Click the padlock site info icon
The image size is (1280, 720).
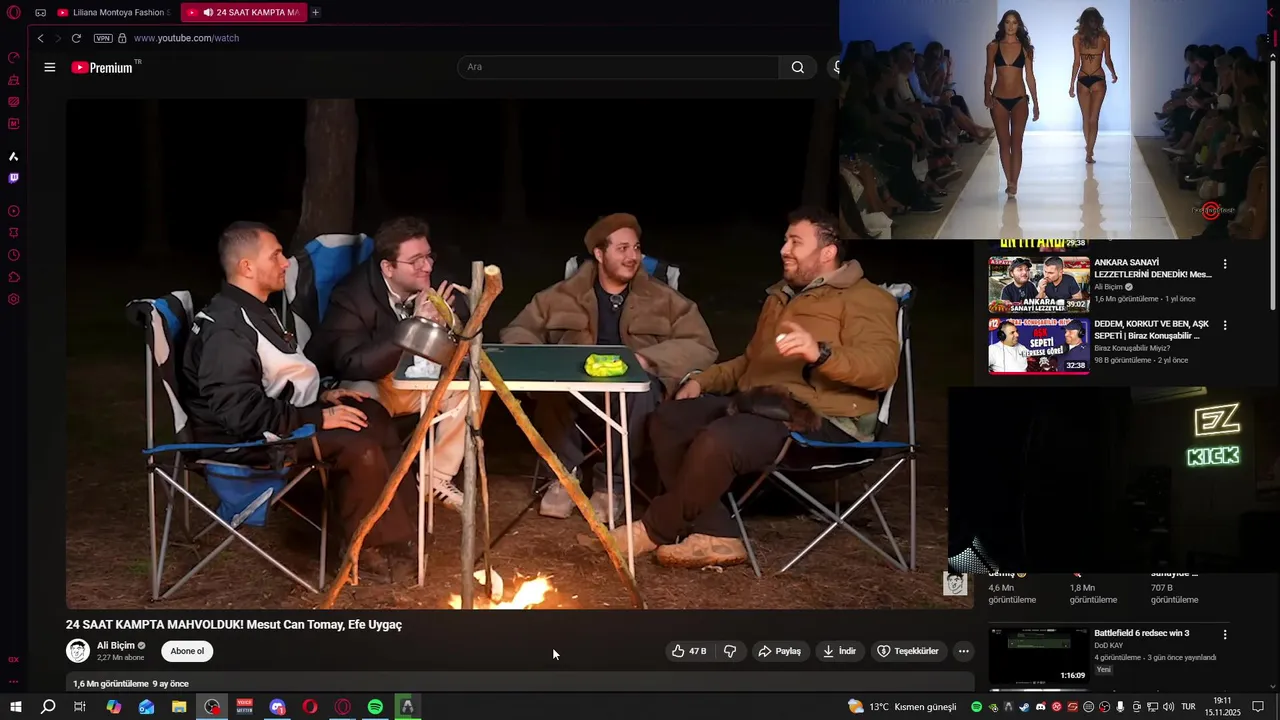pyautogui.click(x=122, y=38)
